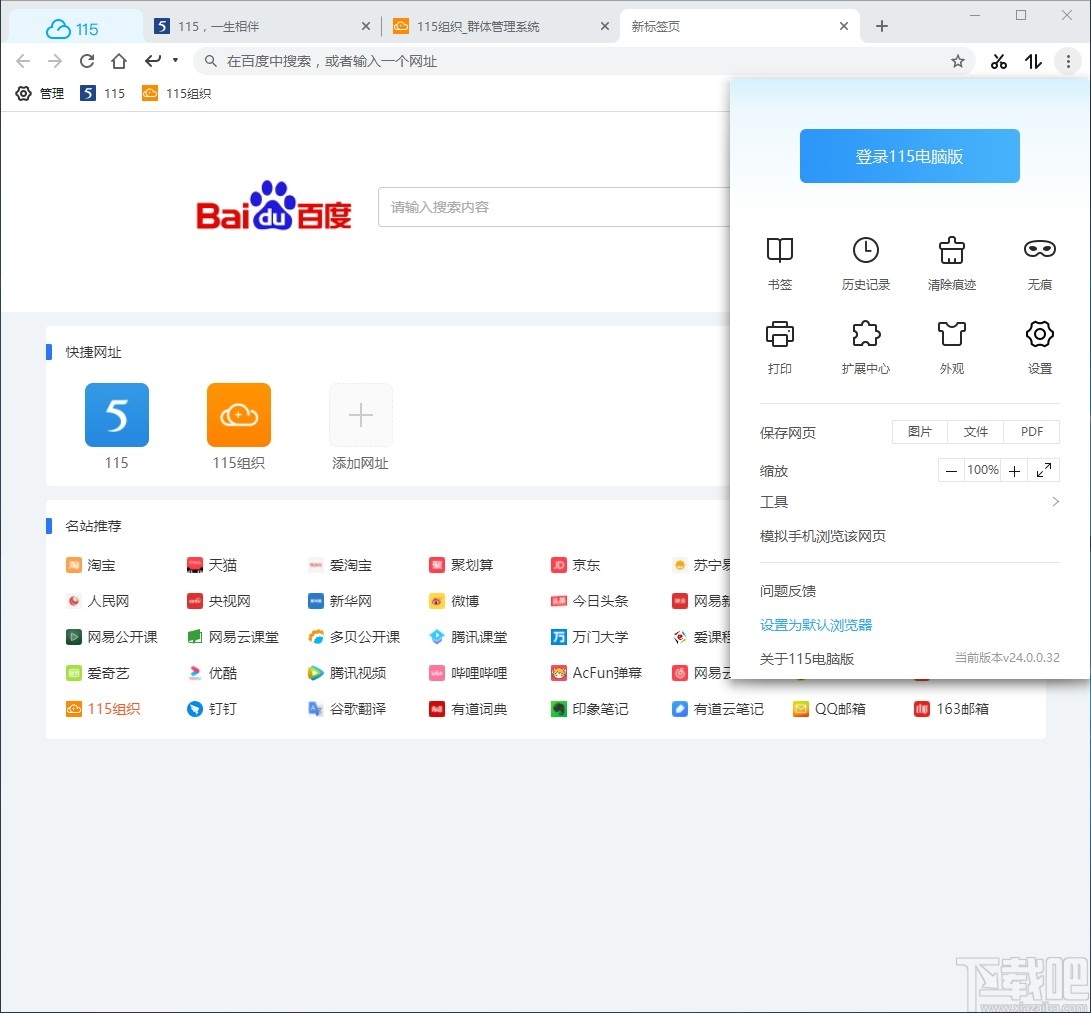Open 京东 site link
This screenshot has height=1013, width=1091.
[x=575, y=565]
